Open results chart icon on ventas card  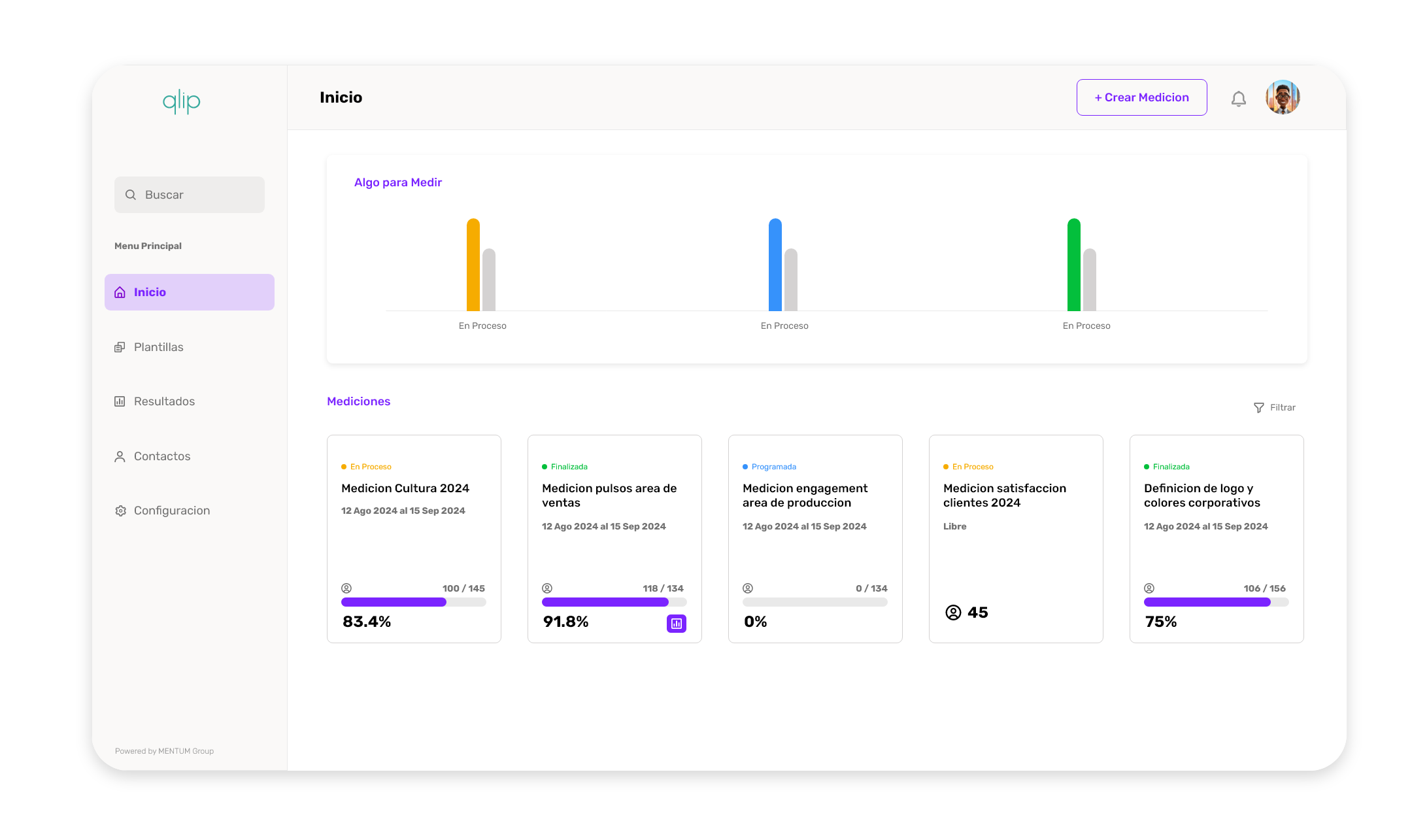(x=677, y=624)
